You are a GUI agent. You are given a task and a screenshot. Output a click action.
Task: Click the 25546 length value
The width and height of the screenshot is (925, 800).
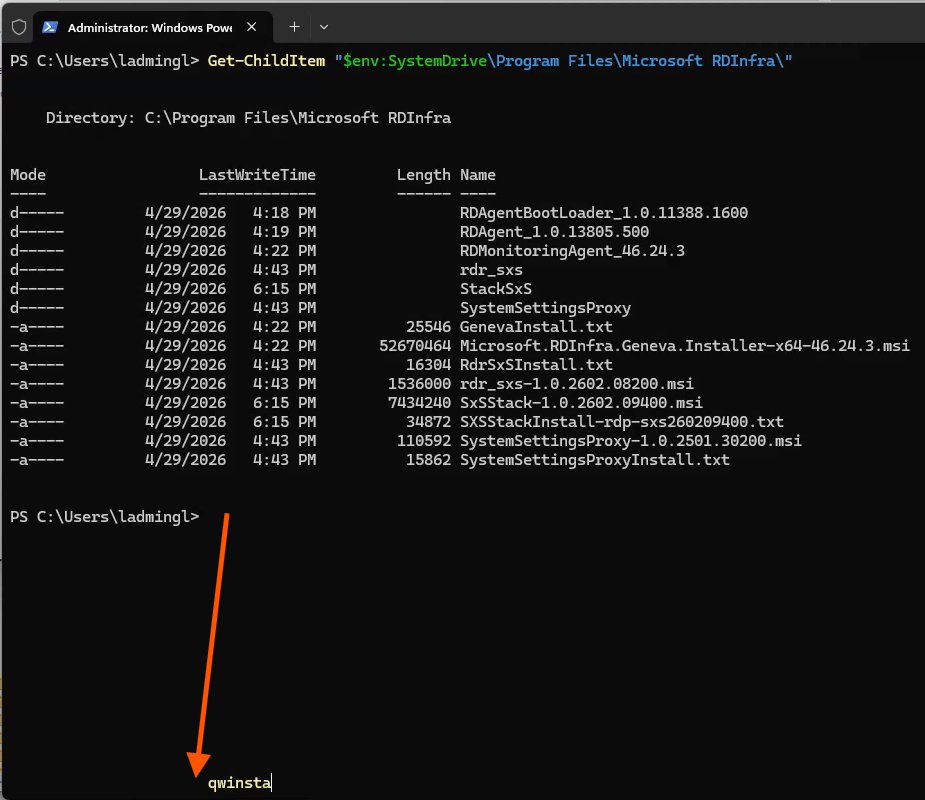[x=428, y=327]
